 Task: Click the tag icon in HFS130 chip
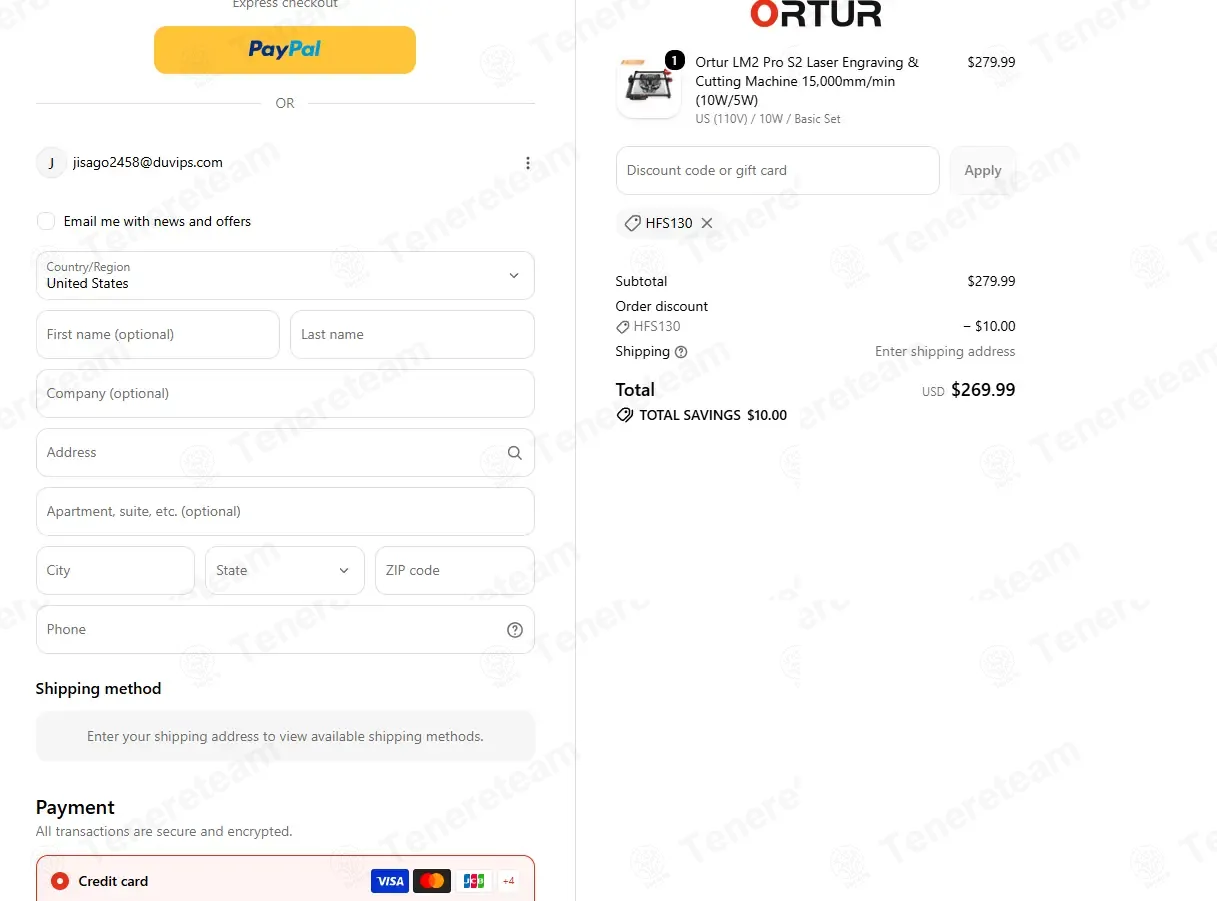[x=633, y=223]
